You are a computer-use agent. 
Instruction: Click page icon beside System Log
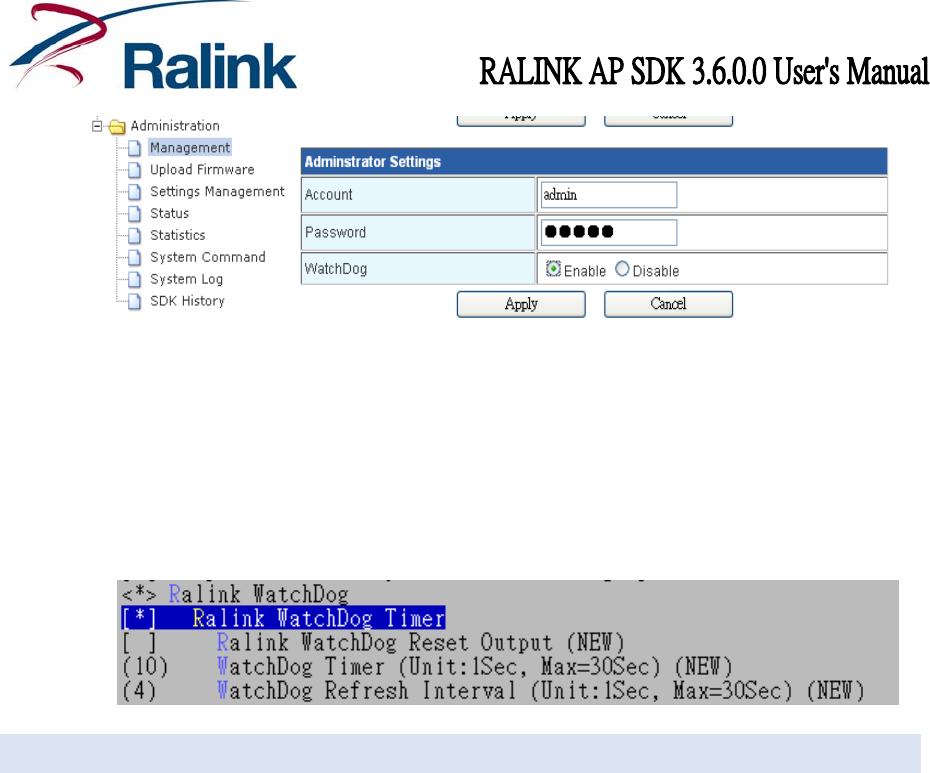point(135,279)
